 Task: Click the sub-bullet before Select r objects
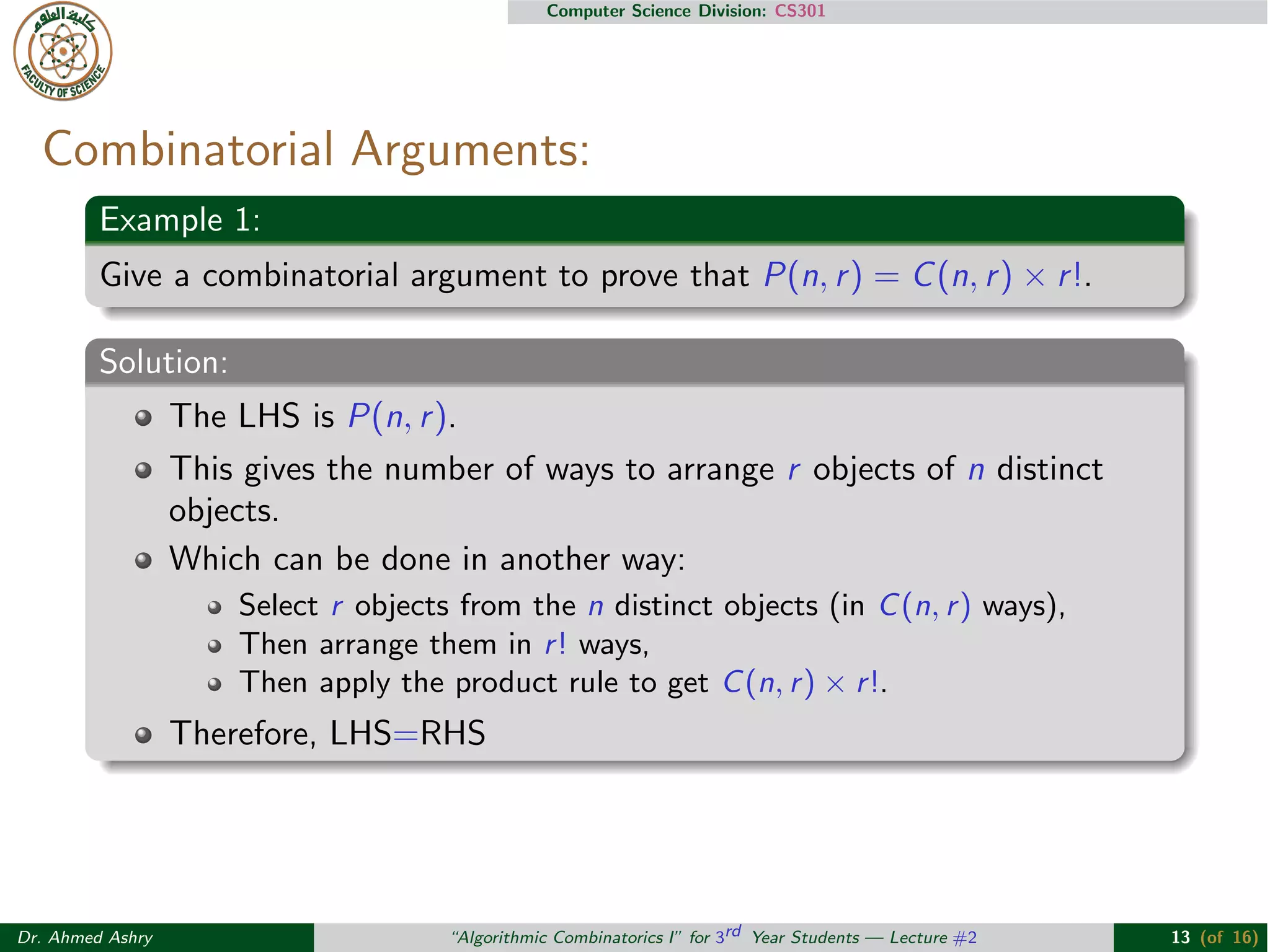(x=215, y=607)
